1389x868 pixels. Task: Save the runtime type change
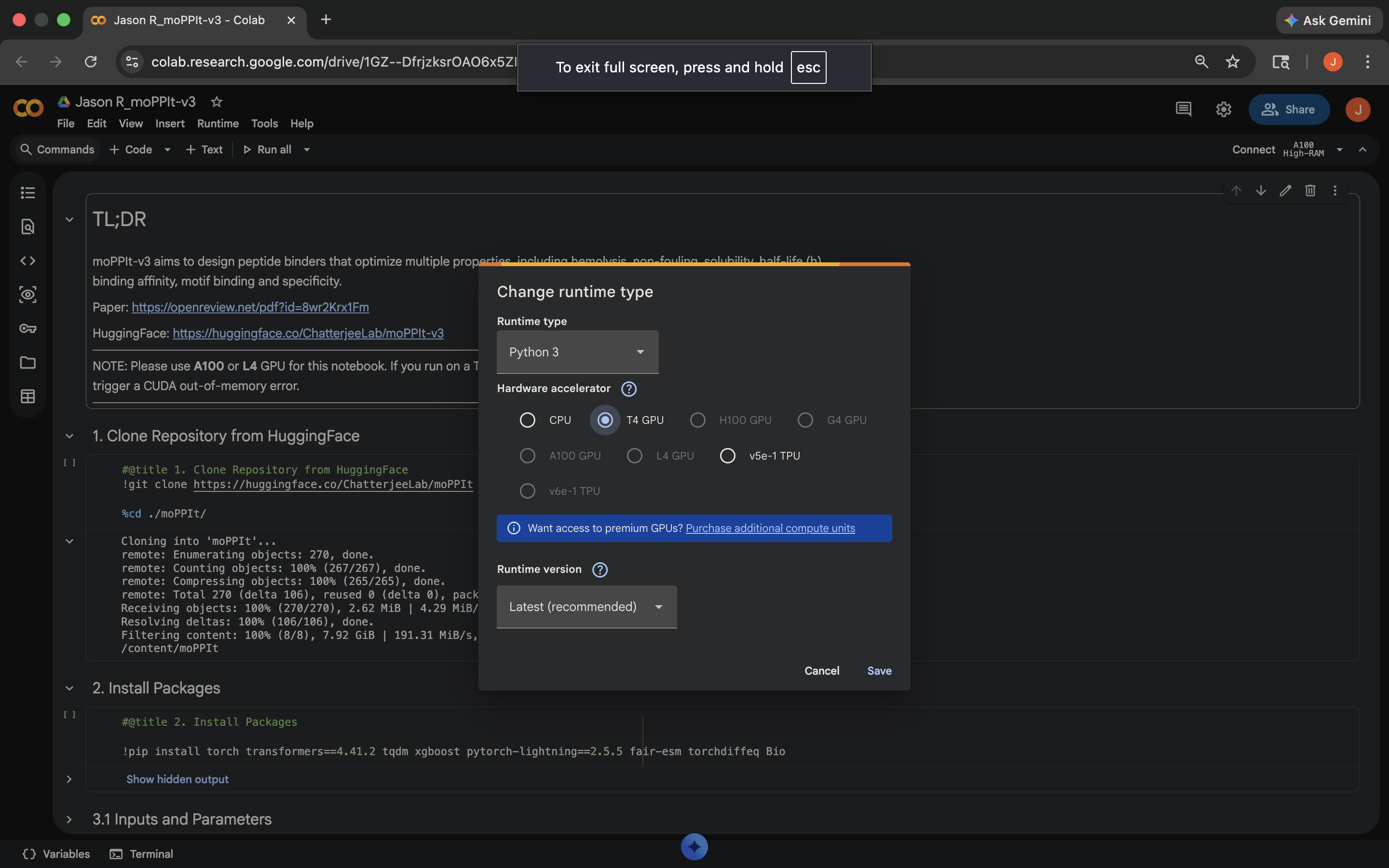[879, 671]
